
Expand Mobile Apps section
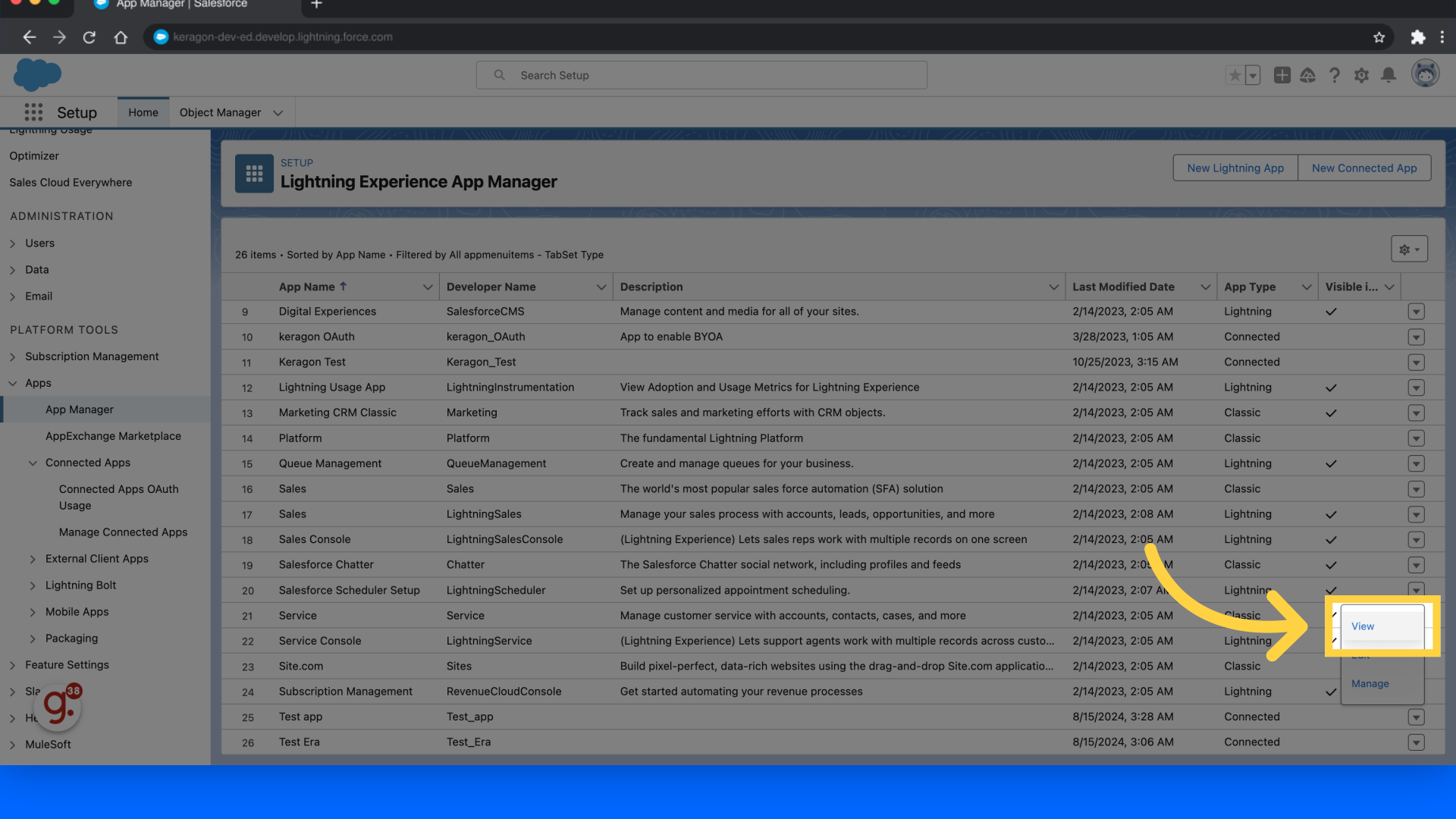coord(33,612)
